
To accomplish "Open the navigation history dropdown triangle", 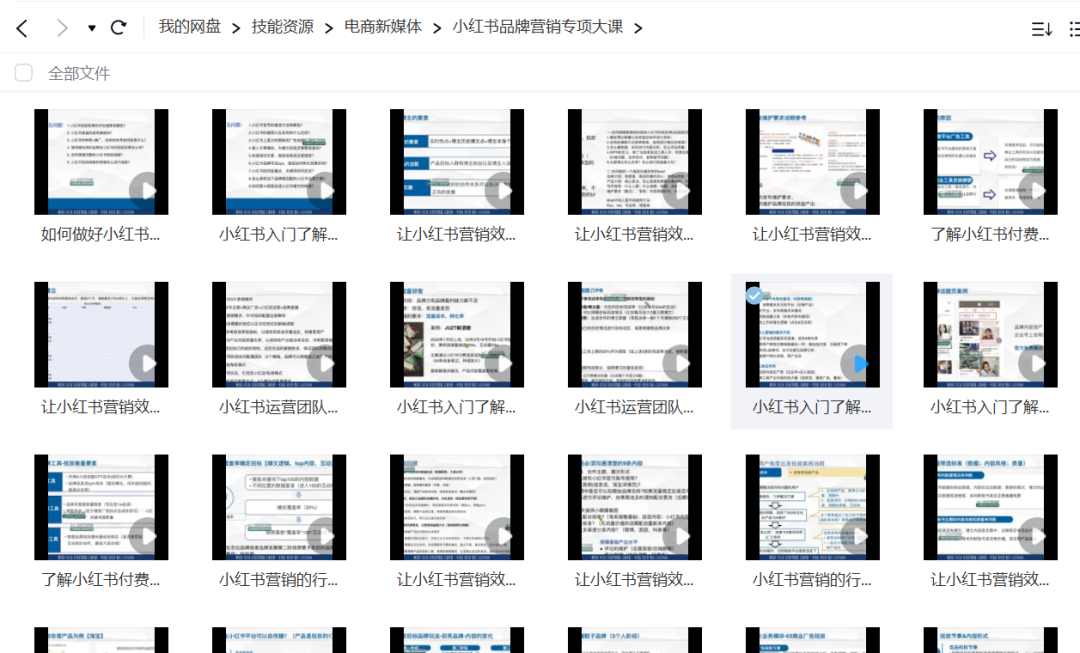I will click(x=92, y=28).
